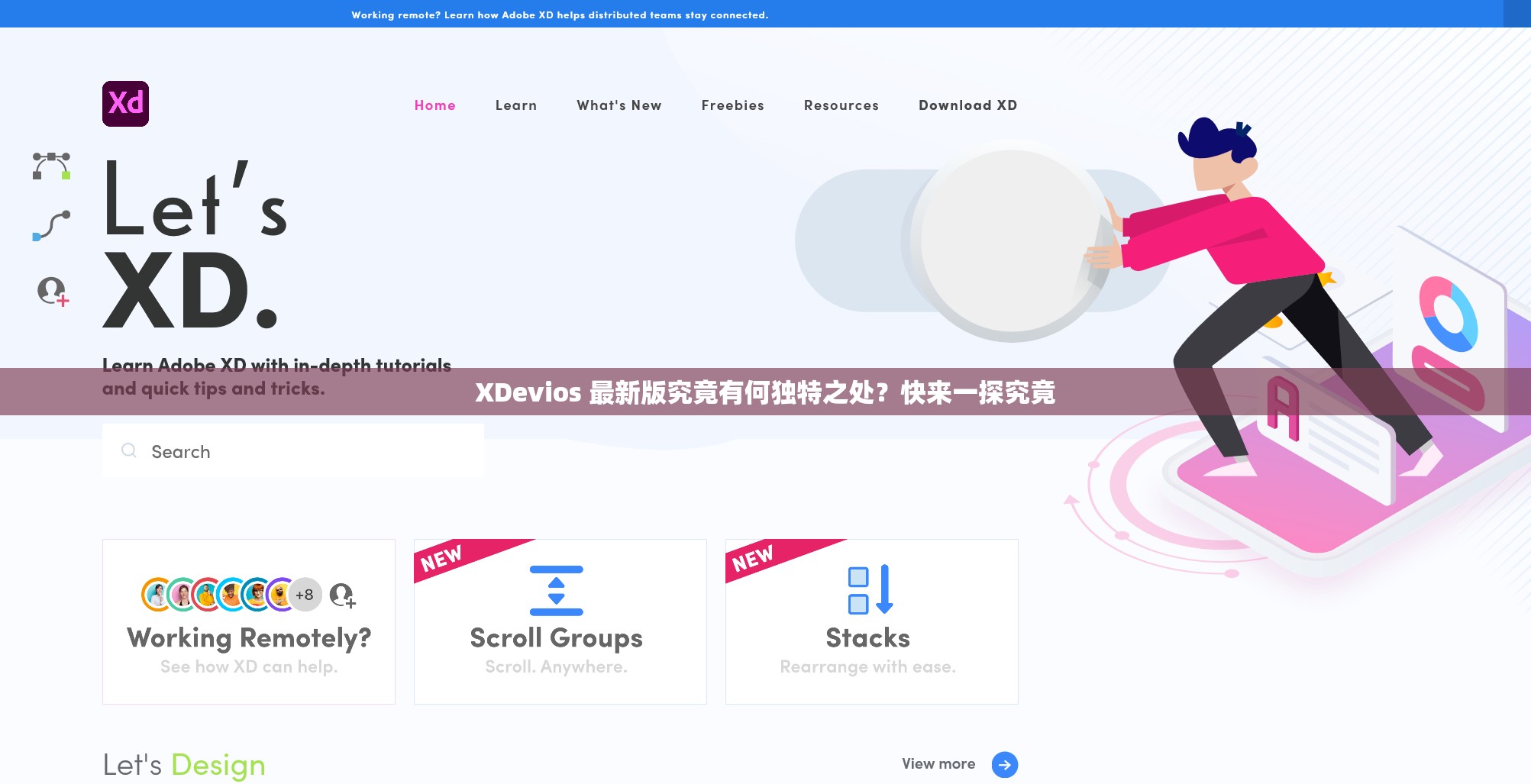Screen dimensions: 1531x784
Task: Select the pen path nodes icon
Action: click(x=51, y=166)
